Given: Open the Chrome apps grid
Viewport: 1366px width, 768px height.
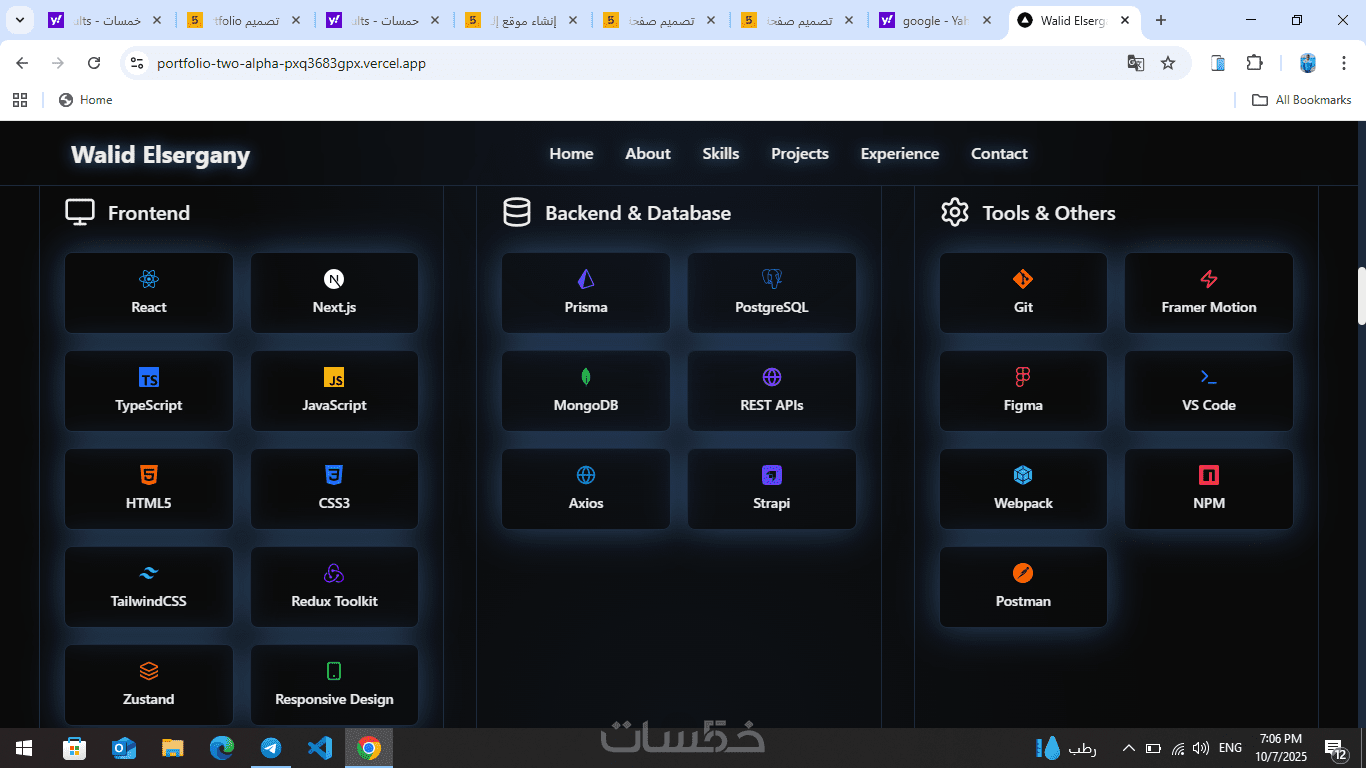Looking at the screenshot, I should pos(20,100).
